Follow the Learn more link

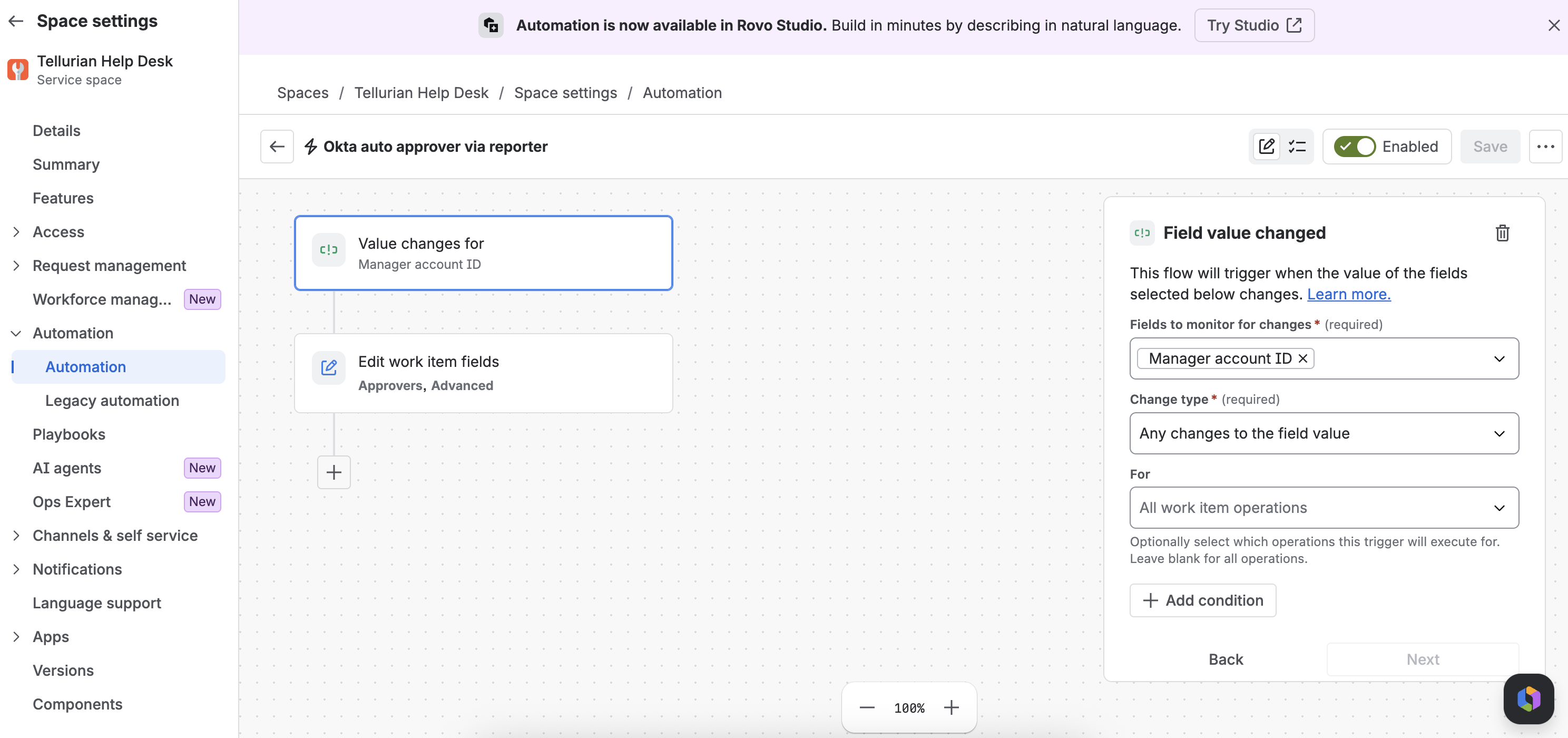point(1348,294)
